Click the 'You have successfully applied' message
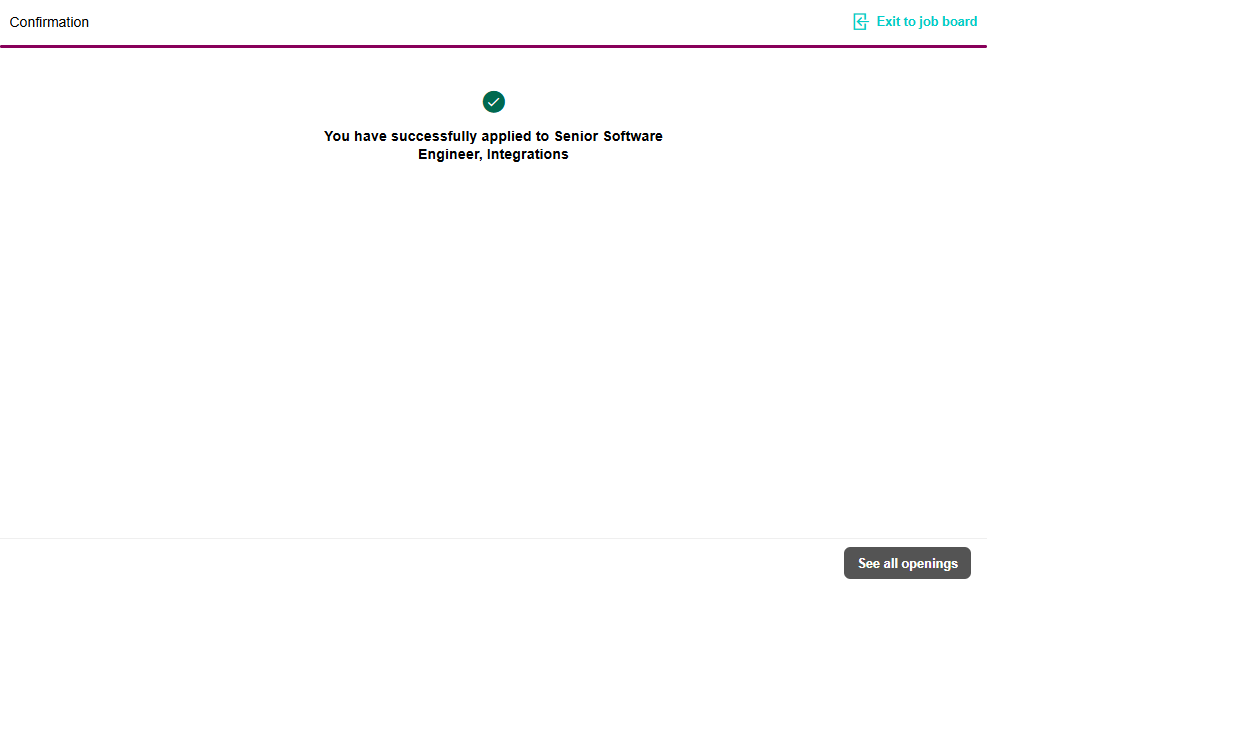The image size is (1233, 736). [x=493, y=136]
